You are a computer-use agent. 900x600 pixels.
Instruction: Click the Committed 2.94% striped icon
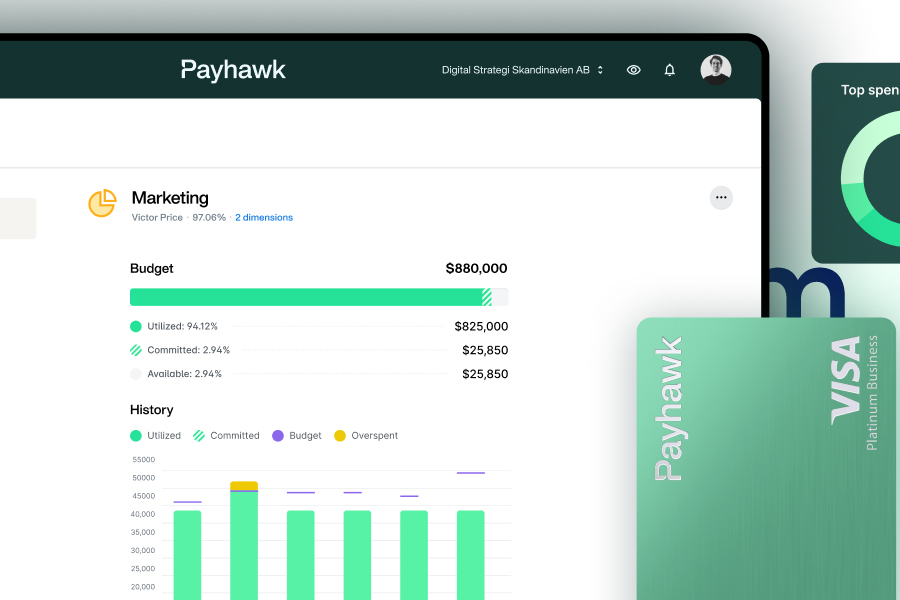(x=136, y=350)
